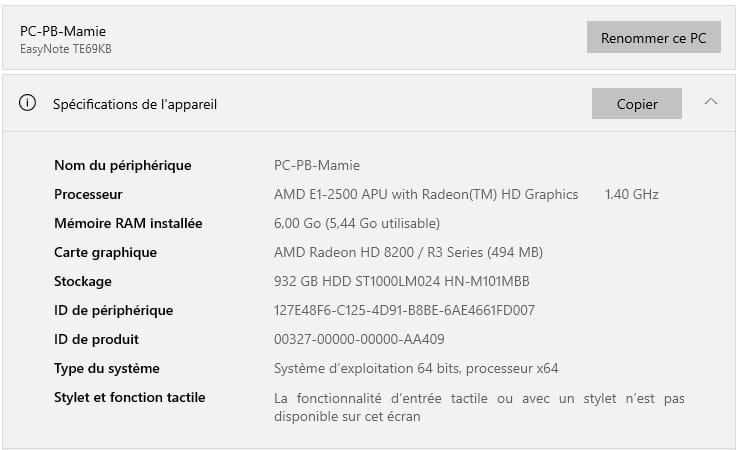Click the AMD Radeon HD 8200 value
The image size is (742, 450).
point(408,252)
